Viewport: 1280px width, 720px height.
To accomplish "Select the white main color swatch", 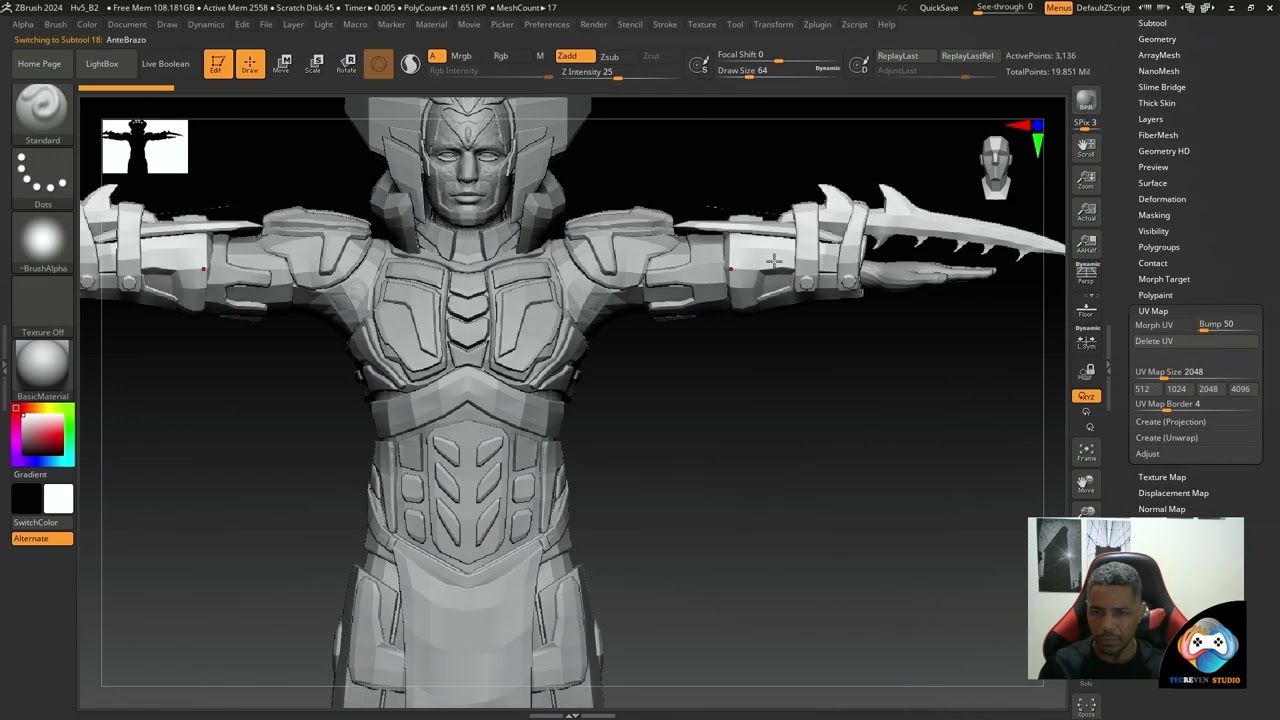I will [x=58, y=499].
